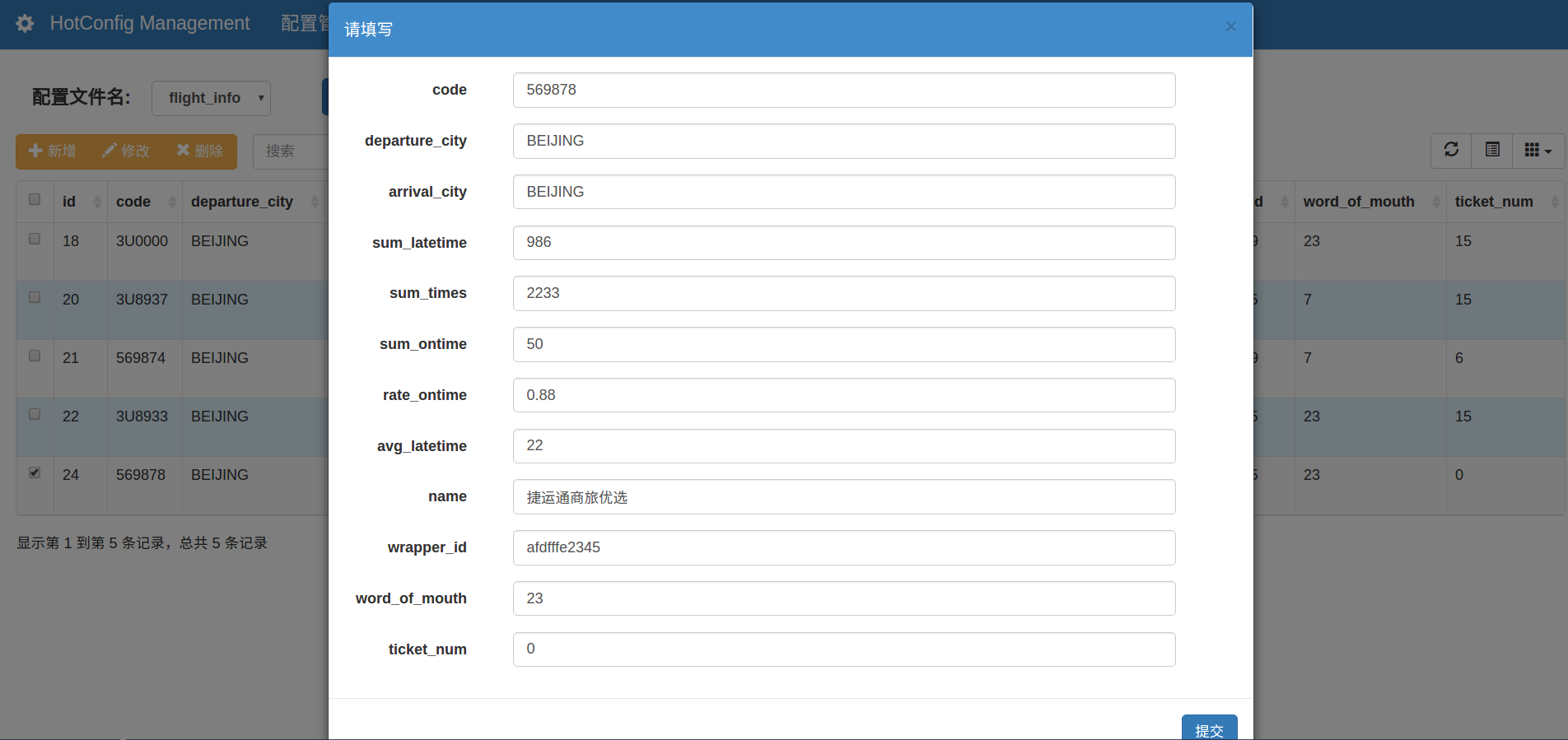This screenshot has height=740, width=1568.
Task: Toggle the card view icon
Action: 1492,150
